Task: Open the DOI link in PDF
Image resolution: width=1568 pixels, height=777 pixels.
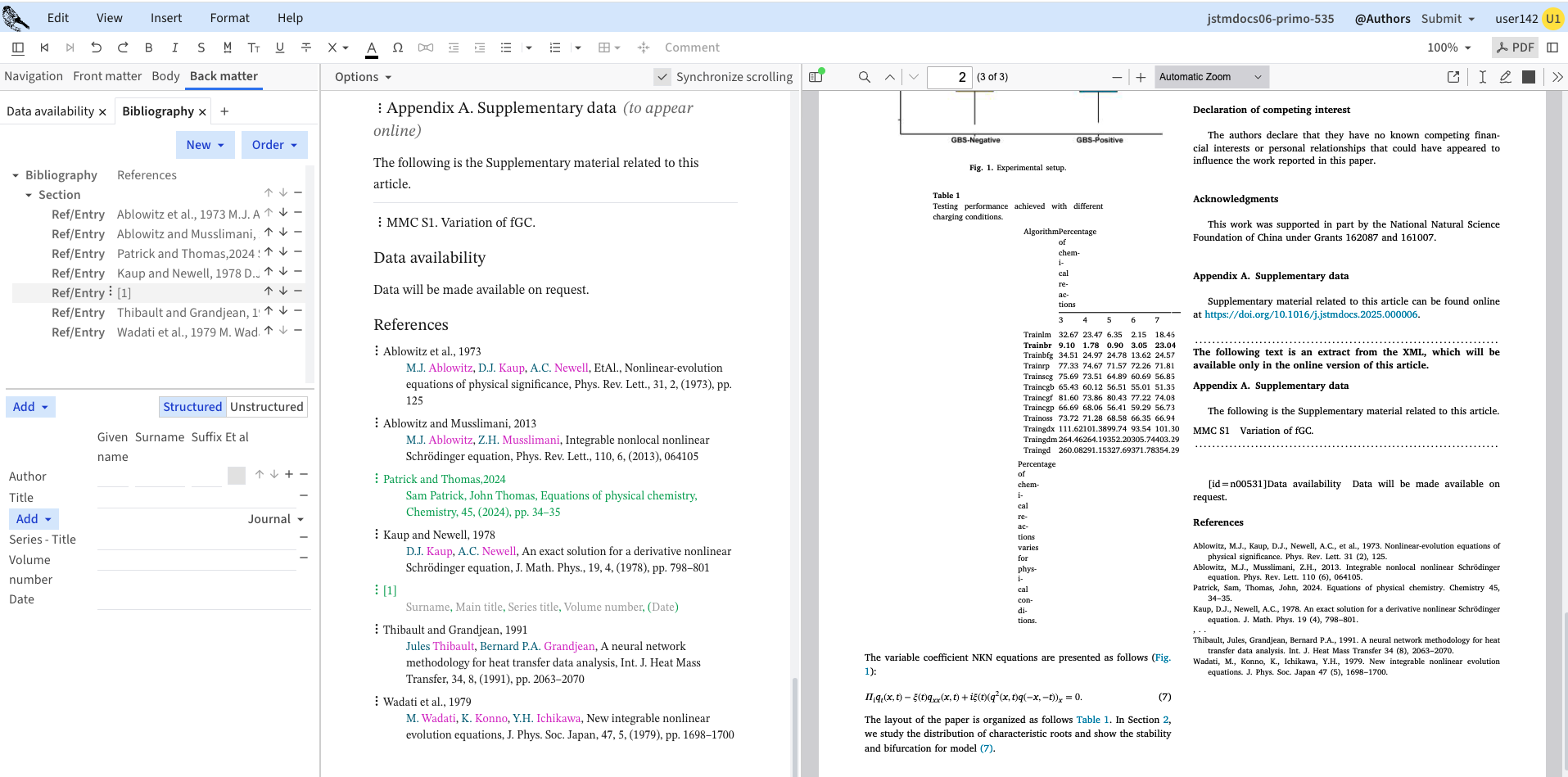Action: 1310,314
